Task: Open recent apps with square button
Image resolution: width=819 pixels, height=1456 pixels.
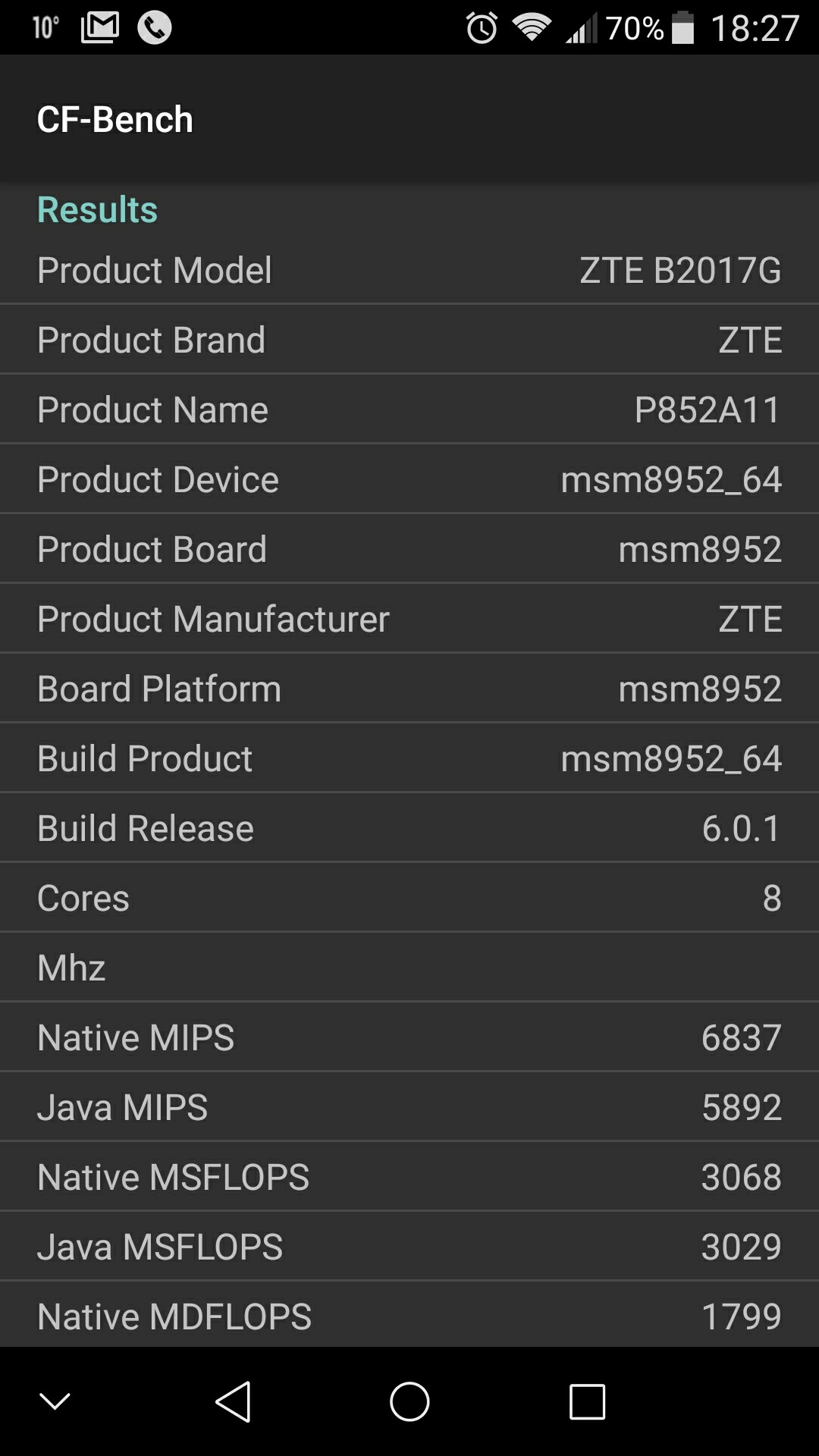Action: click(x=587, y=1401)
